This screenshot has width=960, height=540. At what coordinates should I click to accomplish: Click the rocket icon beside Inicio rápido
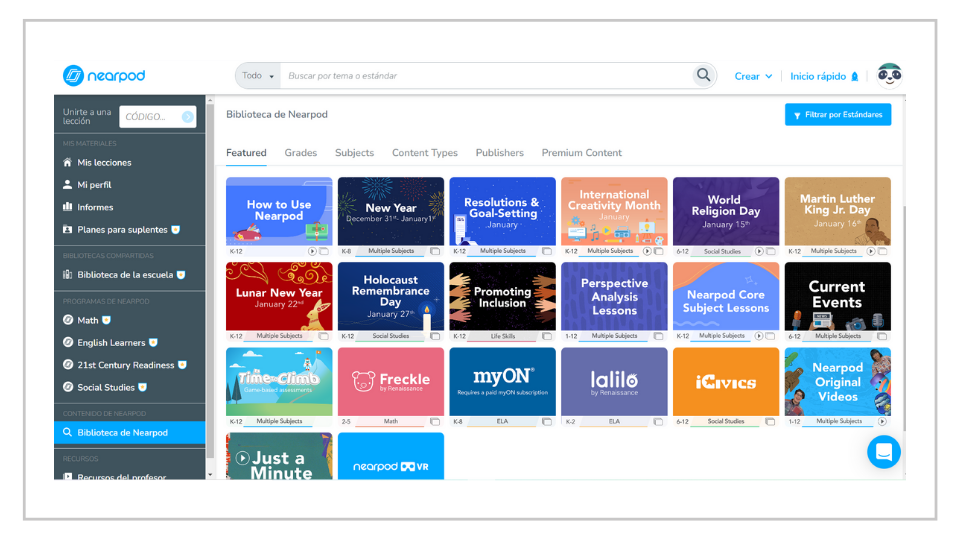click(x=855, y=77)
